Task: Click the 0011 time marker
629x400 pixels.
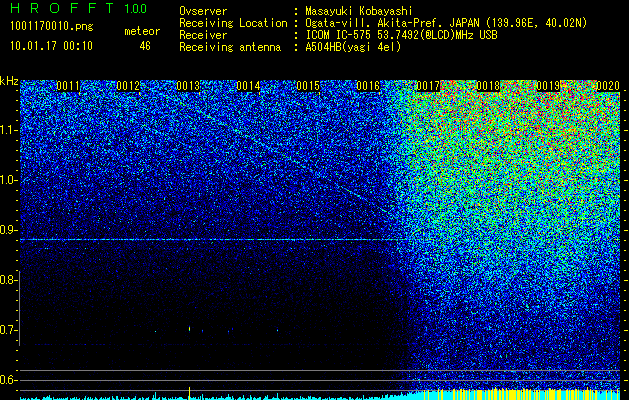Action: tap(68, 86)
